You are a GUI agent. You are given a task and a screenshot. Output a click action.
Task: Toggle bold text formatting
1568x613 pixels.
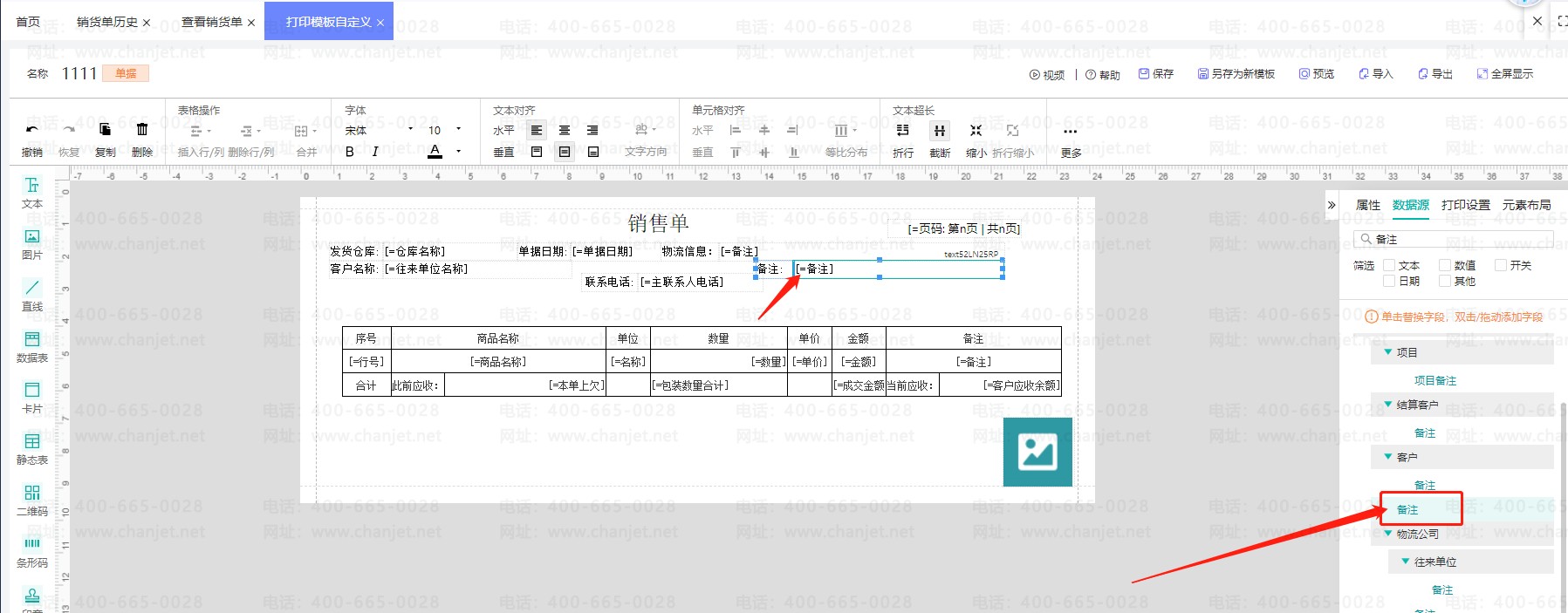(x=350, y=152)
